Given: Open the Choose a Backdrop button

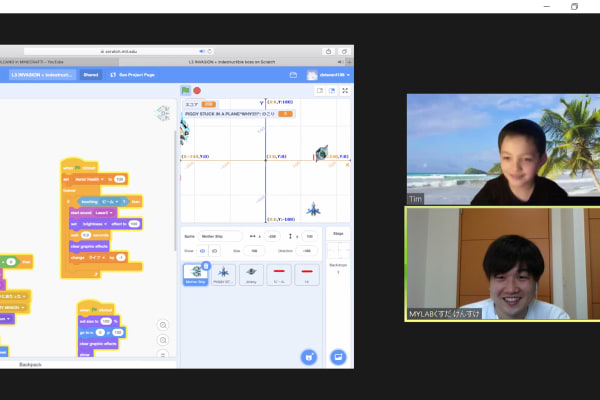Looking at the screenshot, I should (338, 356).
